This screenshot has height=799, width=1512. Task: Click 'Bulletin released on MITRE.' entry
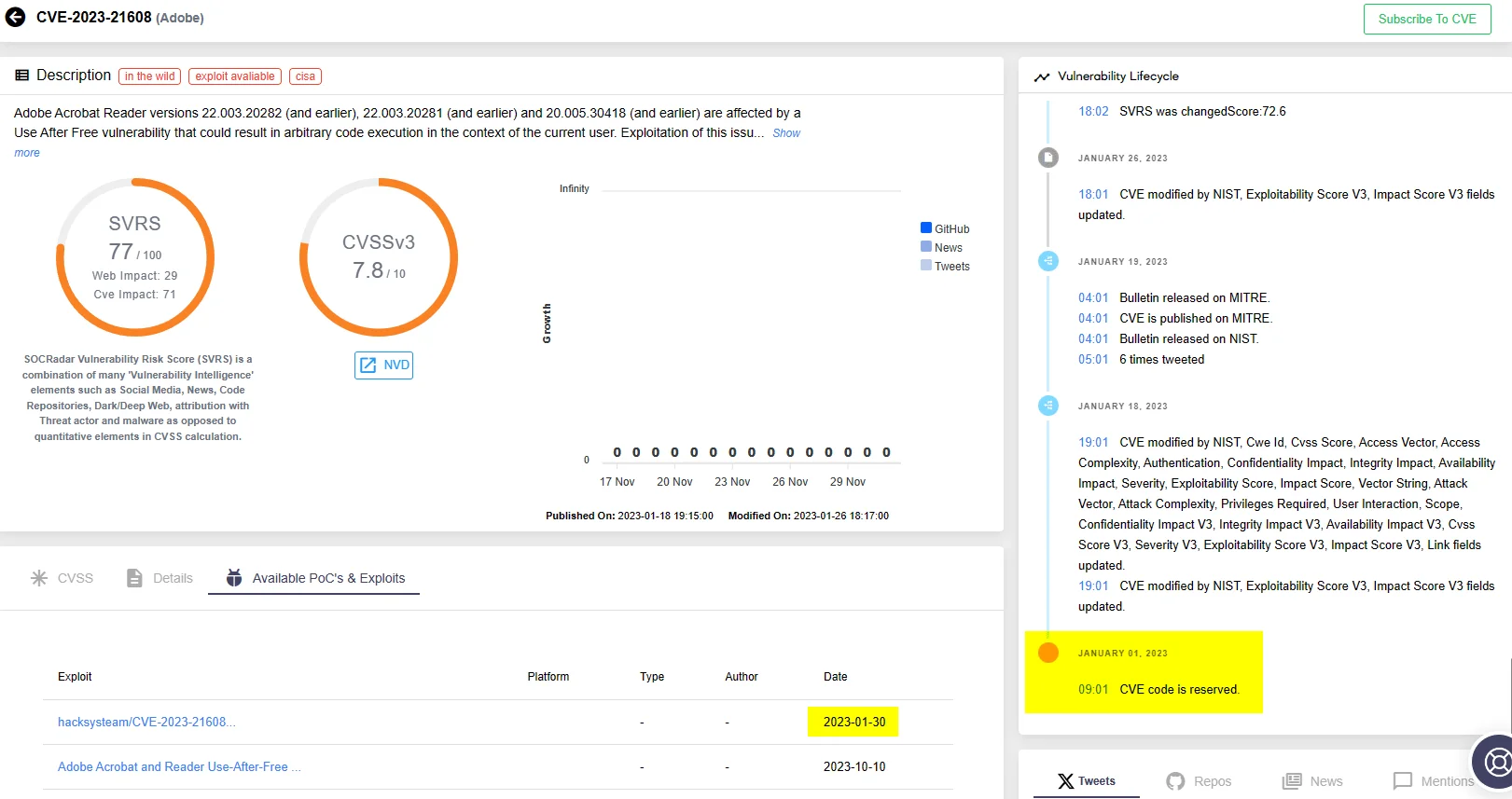[1195, 297]
